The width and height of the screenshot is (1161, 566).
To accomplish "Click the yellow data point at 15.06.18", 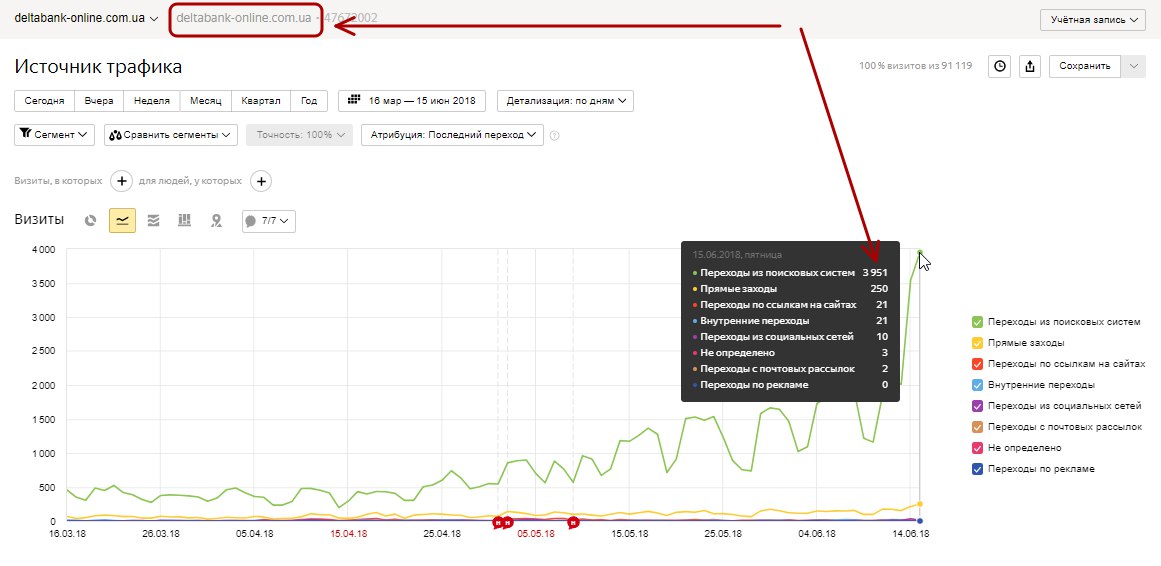I will [920, 504].
